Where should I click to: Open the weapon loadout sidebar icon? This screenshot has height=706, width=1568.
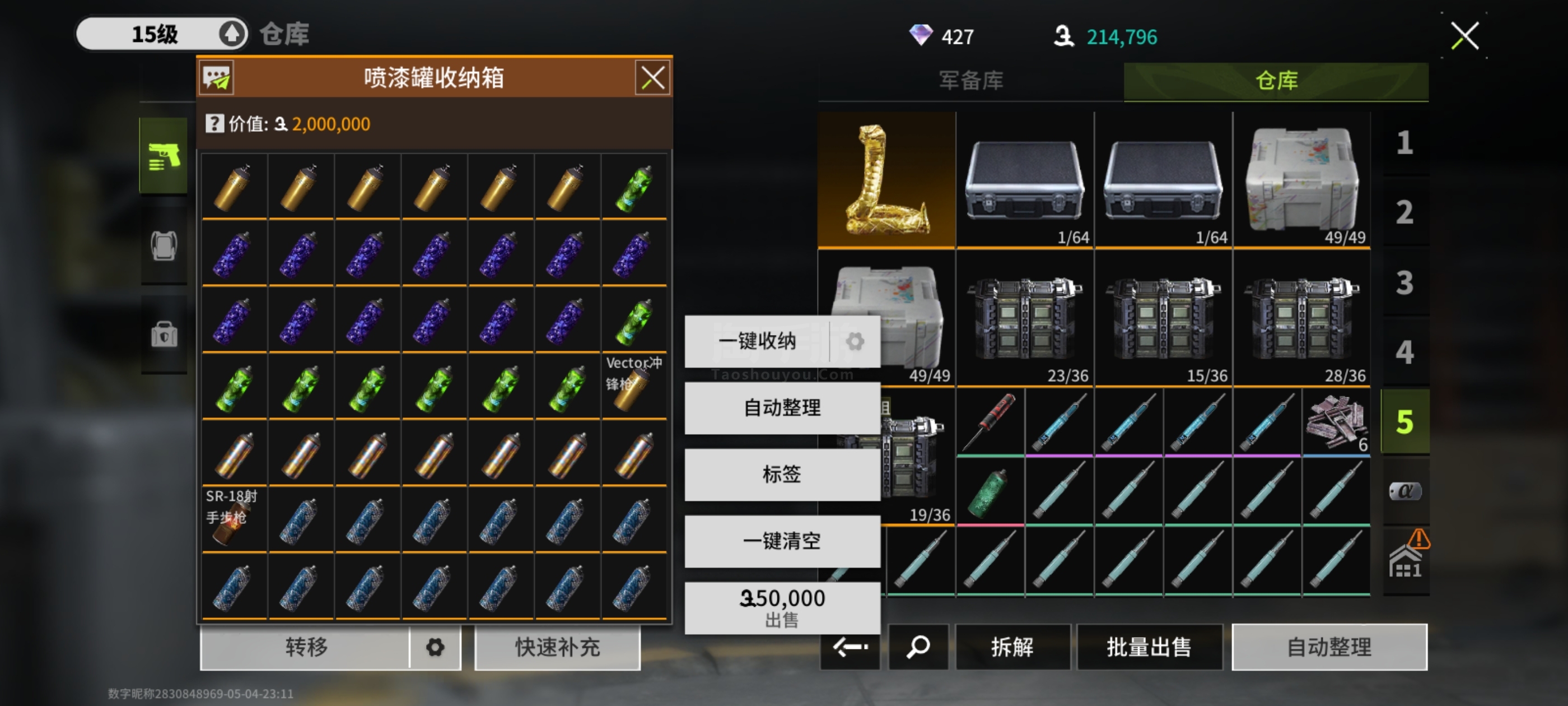click(x=164, y=156)
